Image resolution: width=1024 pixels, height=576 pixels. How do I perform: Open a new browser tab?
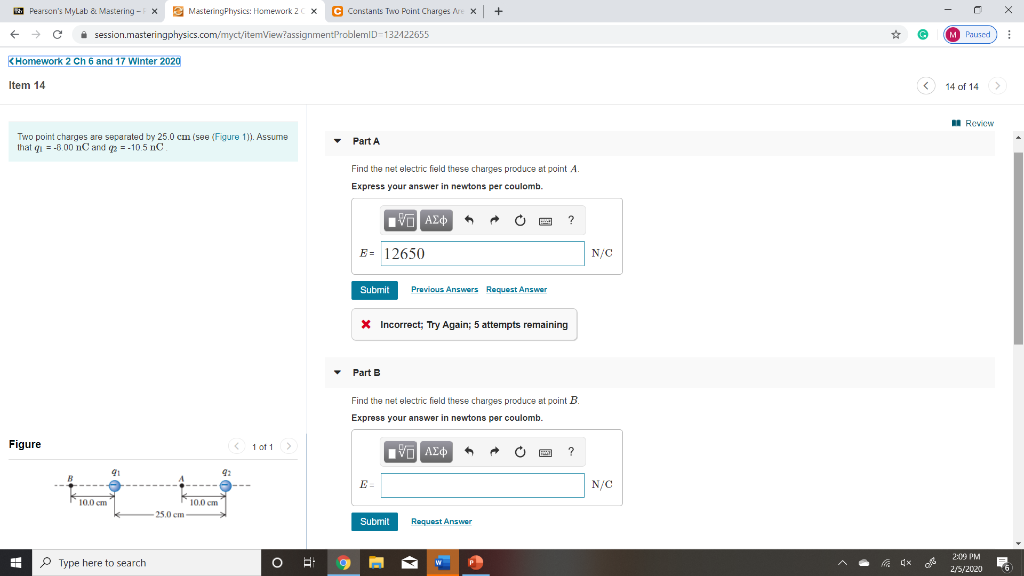pos(498,11)
